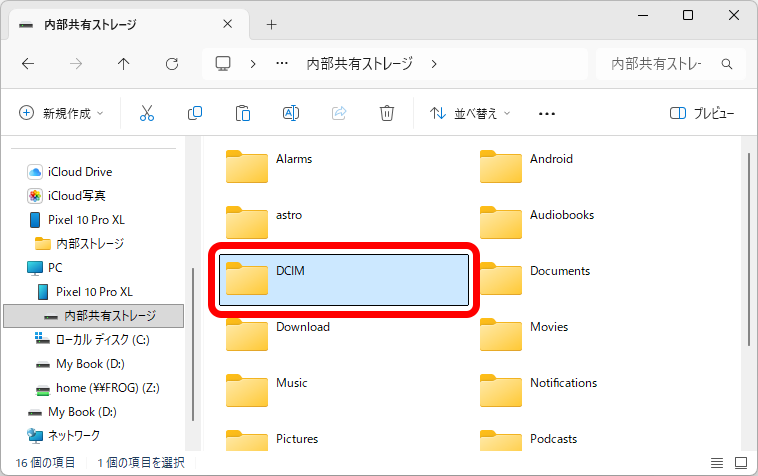
Task: Select the 内部共有ストレージ window tab
Action: [x=129, y=25]
